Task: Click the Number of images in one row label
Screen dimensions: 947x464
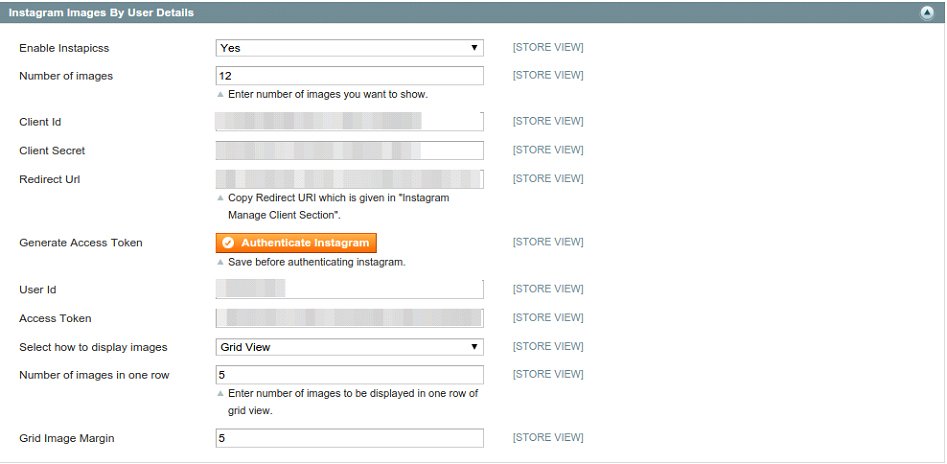Action: click(x=94, y=375)
